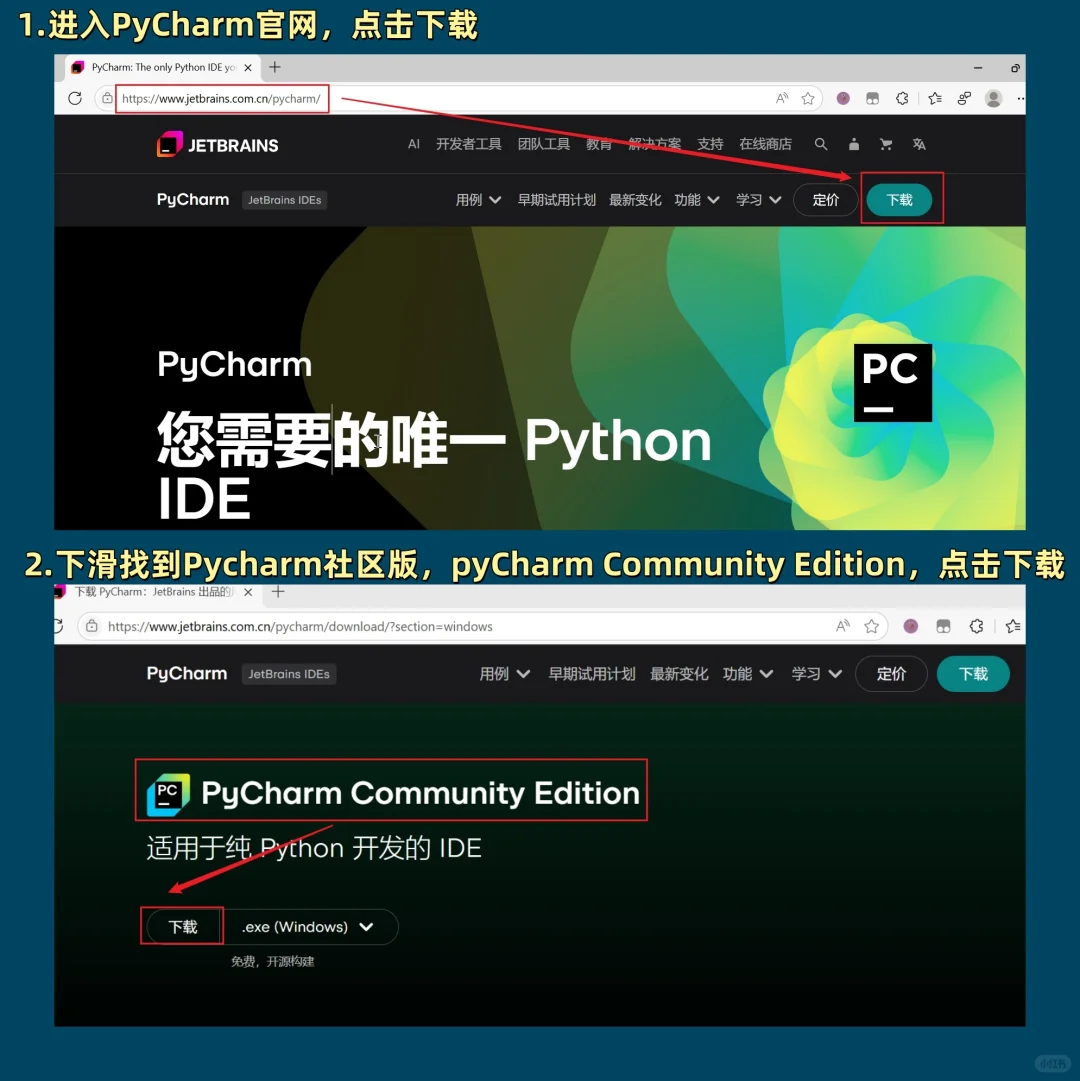1080x1081 pixels.
Task: Click the shopping cart icon in JetBrains header
Action: tap(886, 144)
